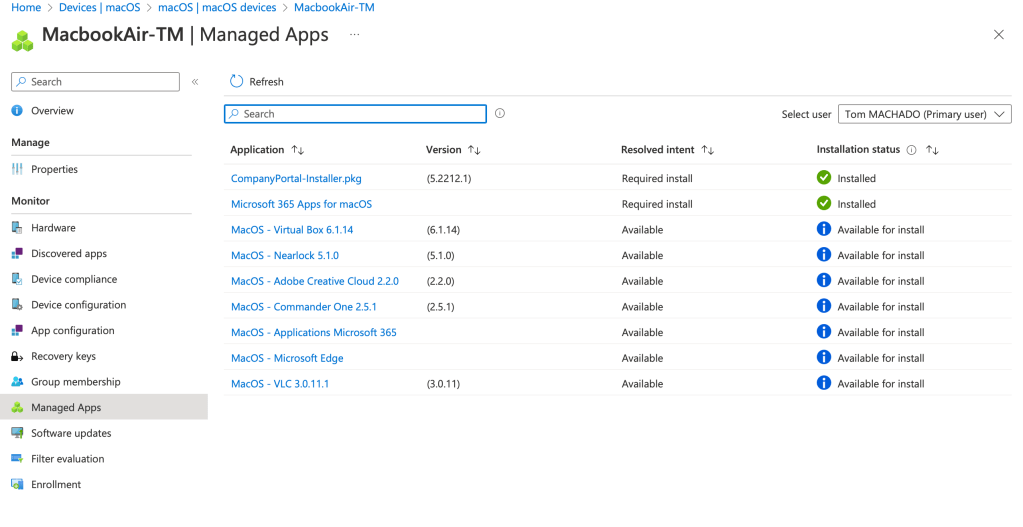Click the Group membership people icon
The height and width of the screenshot is (527, 1023).
click(x=17, y=382)
